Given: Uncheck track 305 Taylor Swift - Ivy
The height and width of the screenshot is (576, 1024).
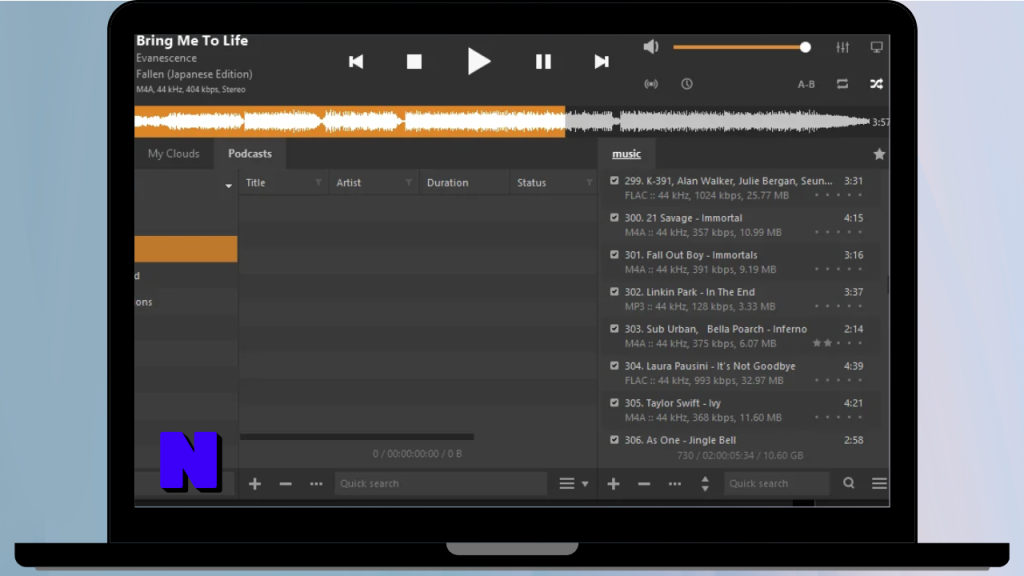Looking at the screenshot, I should point(614,403).
